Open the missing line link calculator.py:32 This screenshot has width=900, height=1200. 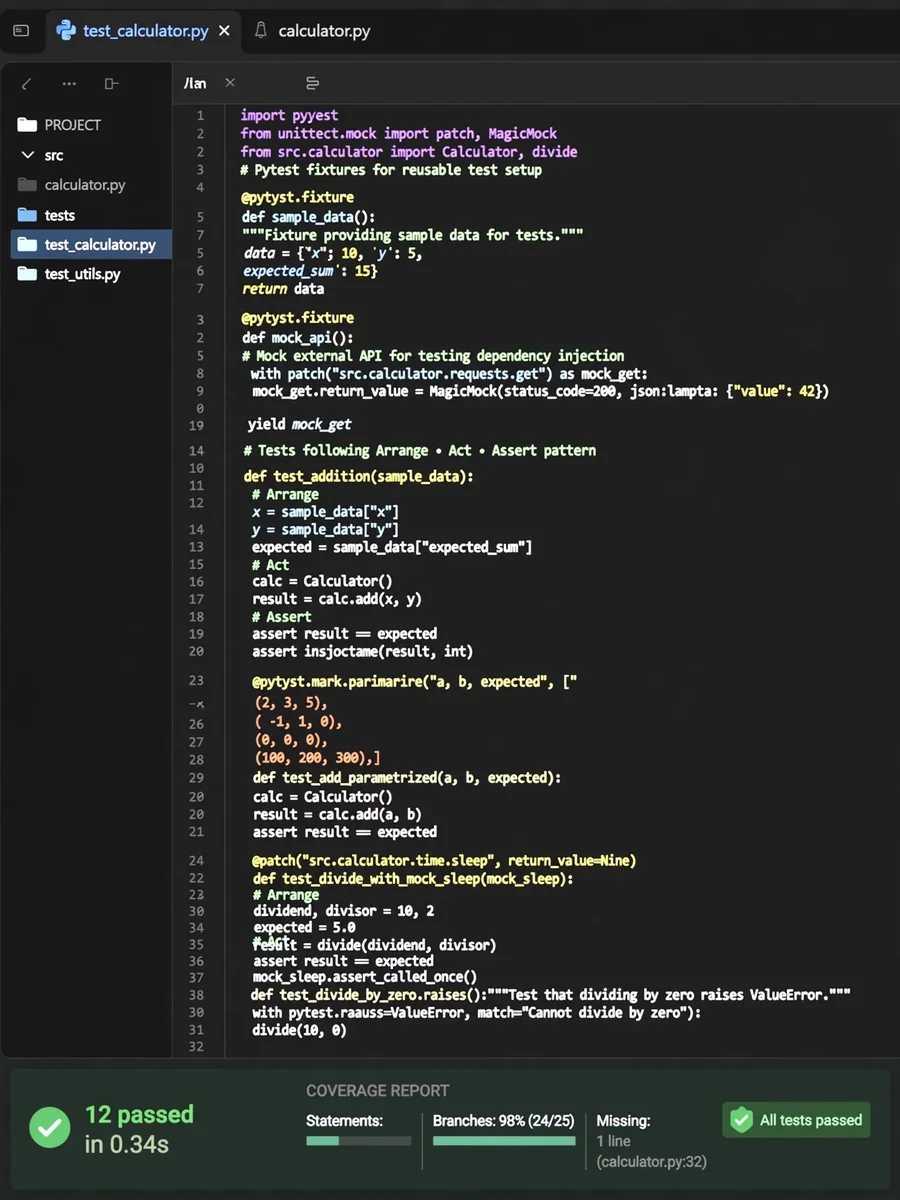652,1162
